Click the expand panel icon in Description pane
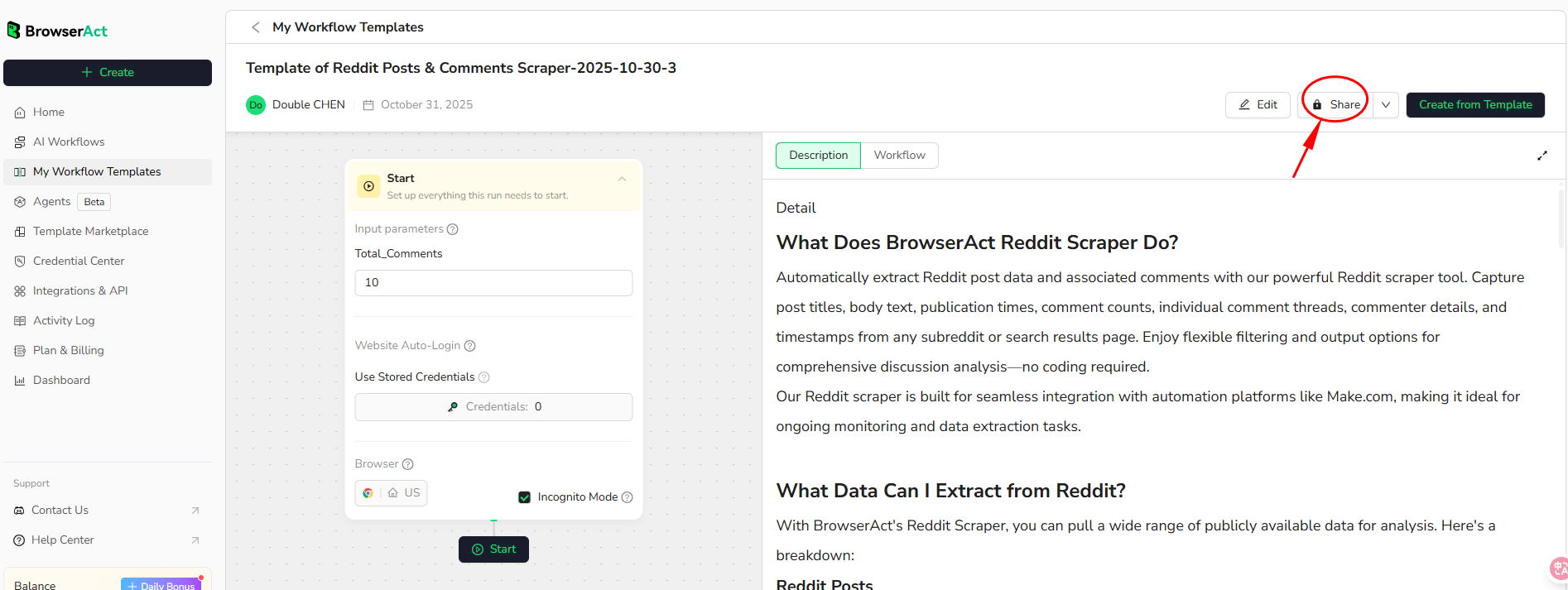Viewport: 1568px width, 590px height. pyautogui.click(x=1542, y=156)
